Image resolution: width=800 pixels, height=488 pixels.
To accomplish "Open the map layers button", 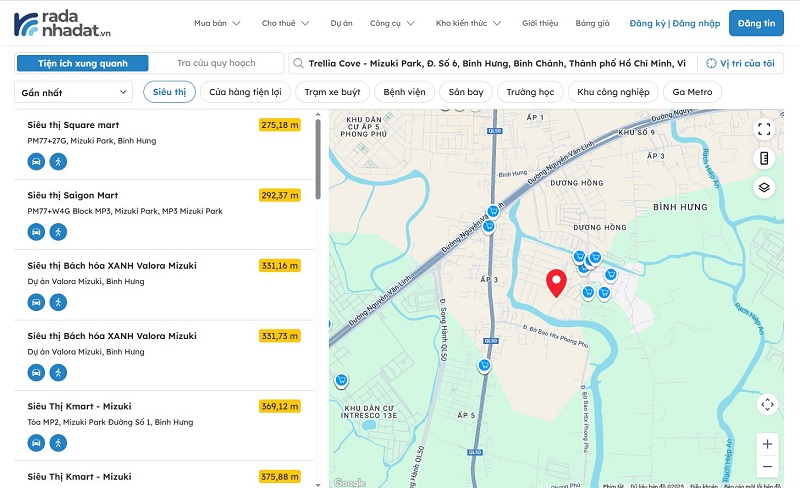I will (764, 186).
